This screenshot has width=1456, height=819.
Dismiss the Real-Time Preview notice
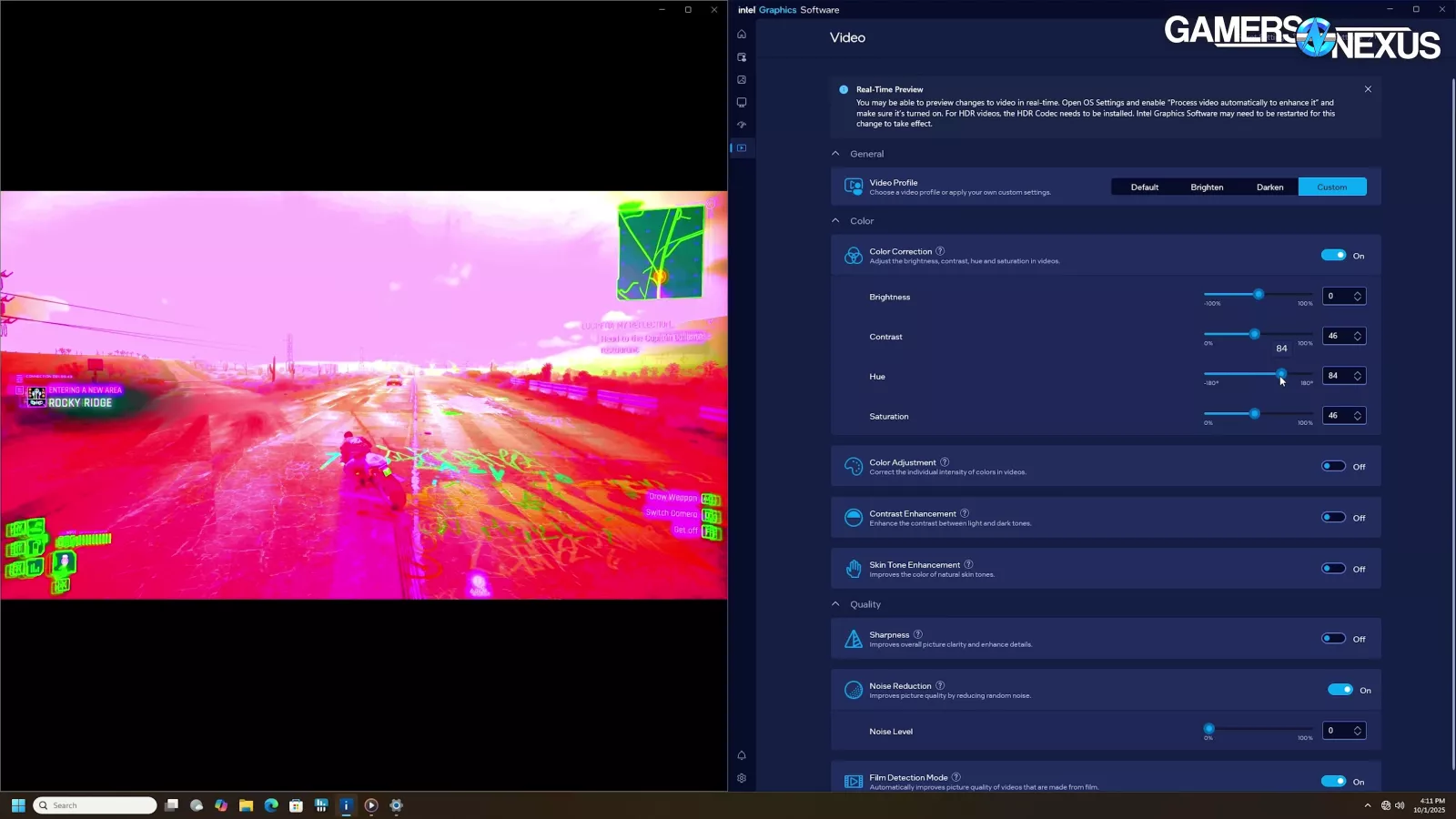[1368, 89]
